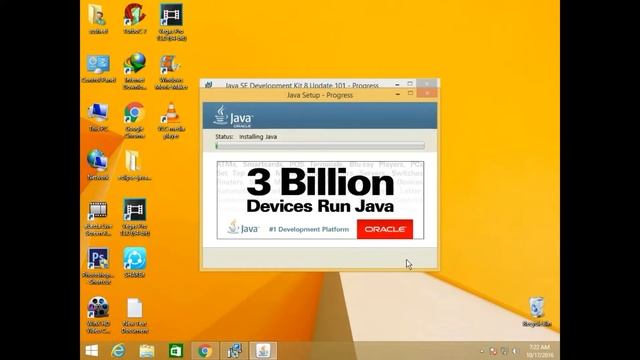Click the Oracle red logo in banner
Viewport: 640px width, 360px height.
click(385, 229)
